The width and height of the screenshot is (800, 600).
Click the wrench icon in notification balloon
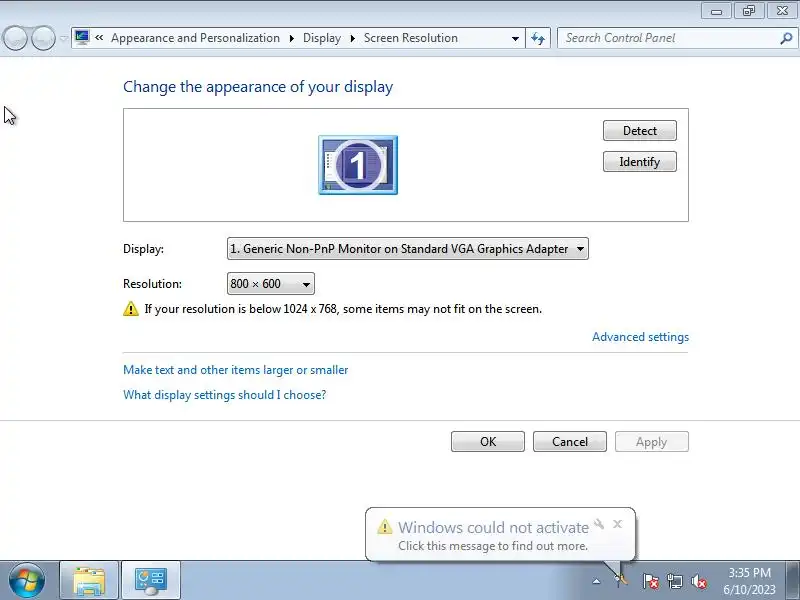coord(599,524)
